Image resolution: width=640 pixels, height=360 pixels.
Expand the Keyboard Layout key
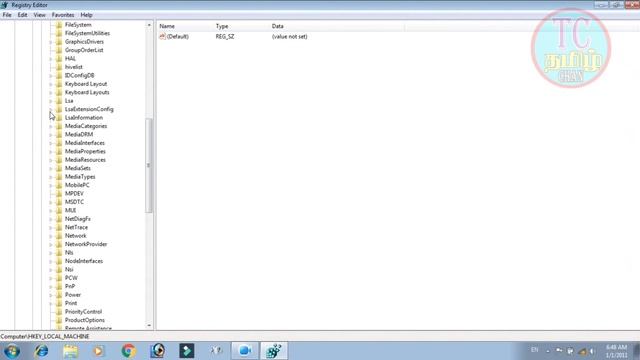[51, 84]
